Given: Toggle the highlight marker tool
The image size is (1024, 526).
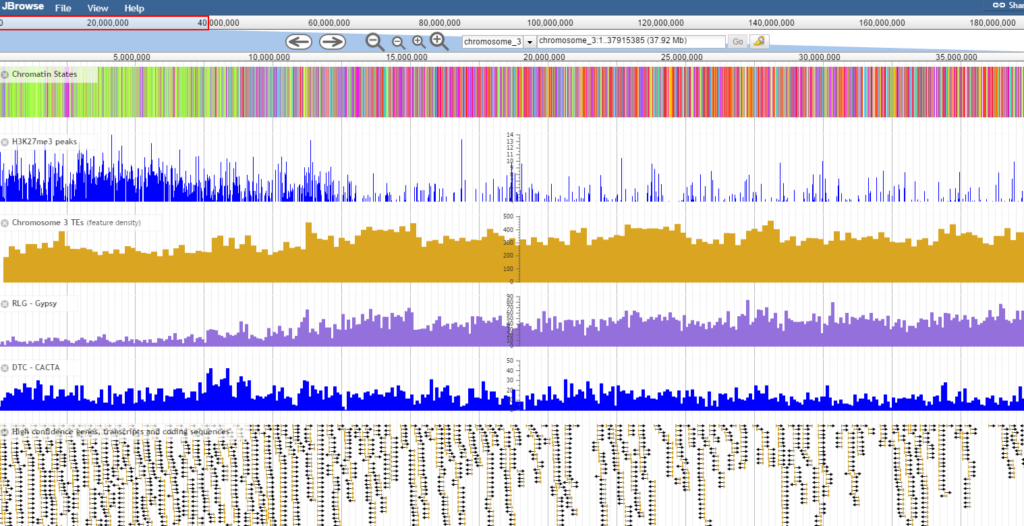Looking at the screenshot, I should click(760, 42).
